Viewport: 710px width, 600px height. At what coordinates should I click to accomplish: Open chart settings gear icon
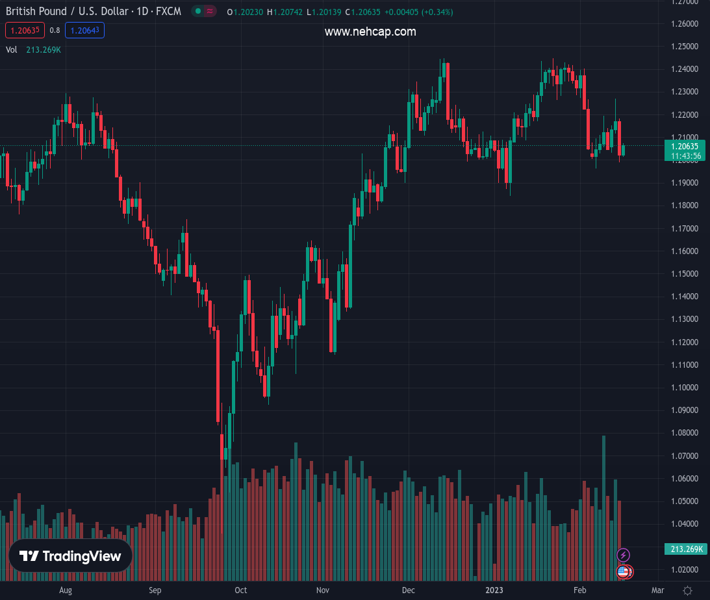pos(687,590)
